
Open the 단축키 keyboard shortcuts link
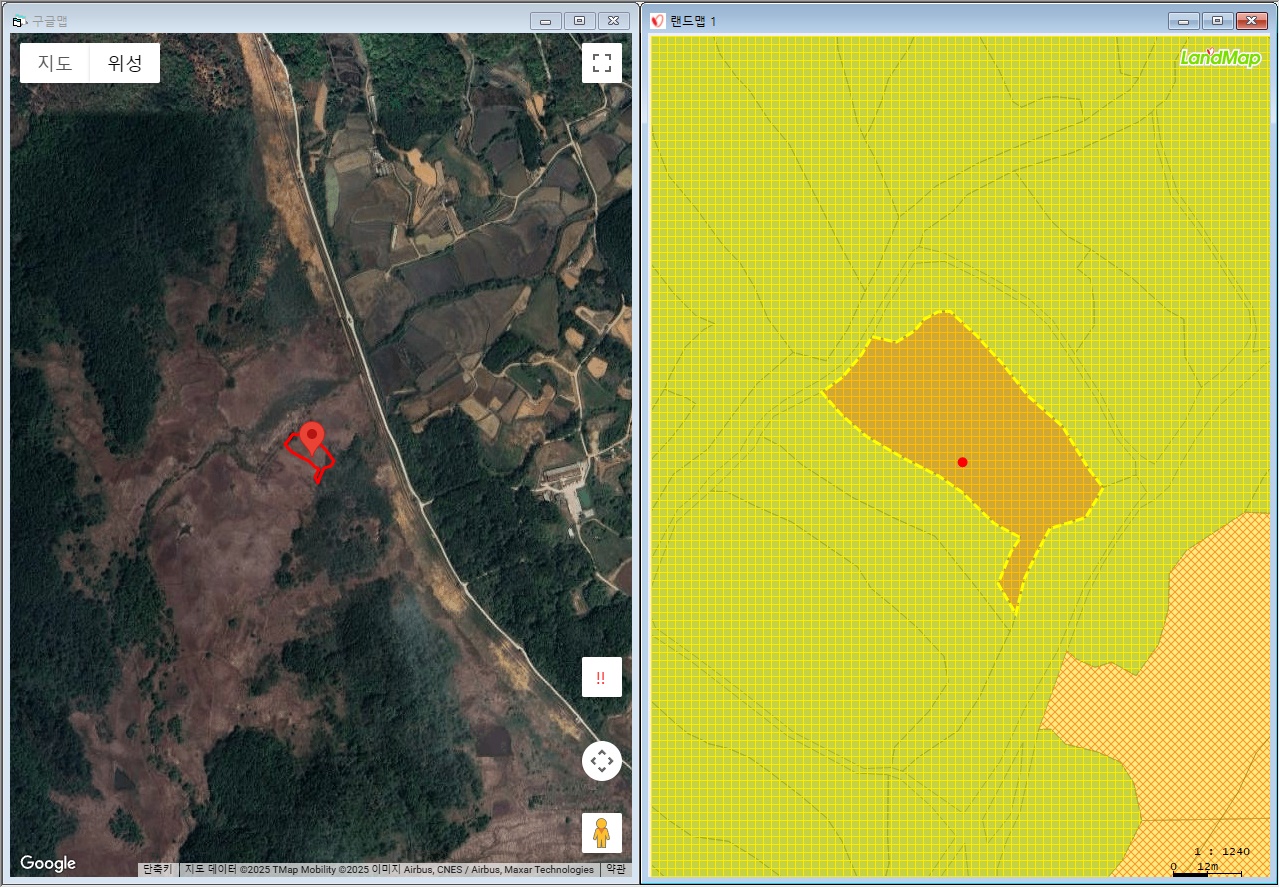tap(158, 870)
